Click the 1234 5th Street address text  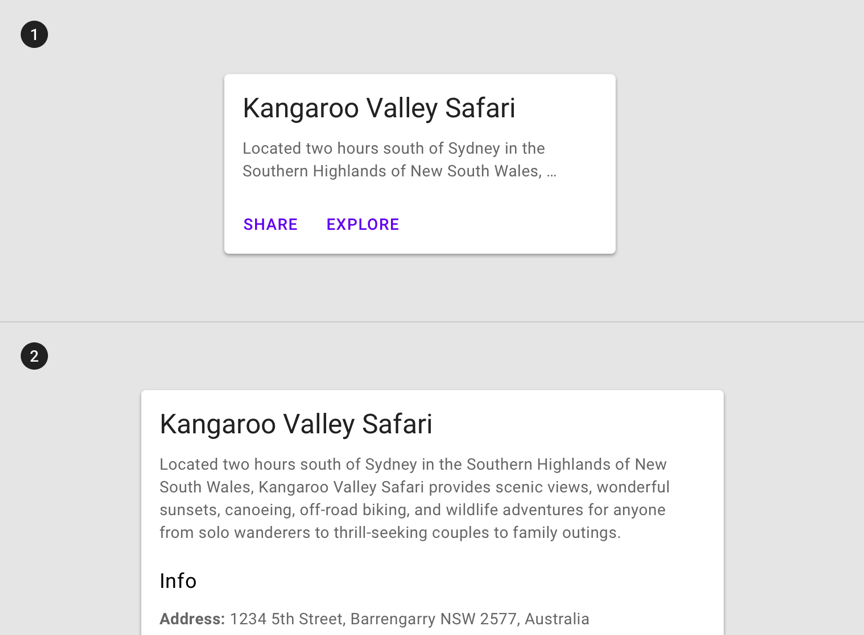click(x=287, y=619)
